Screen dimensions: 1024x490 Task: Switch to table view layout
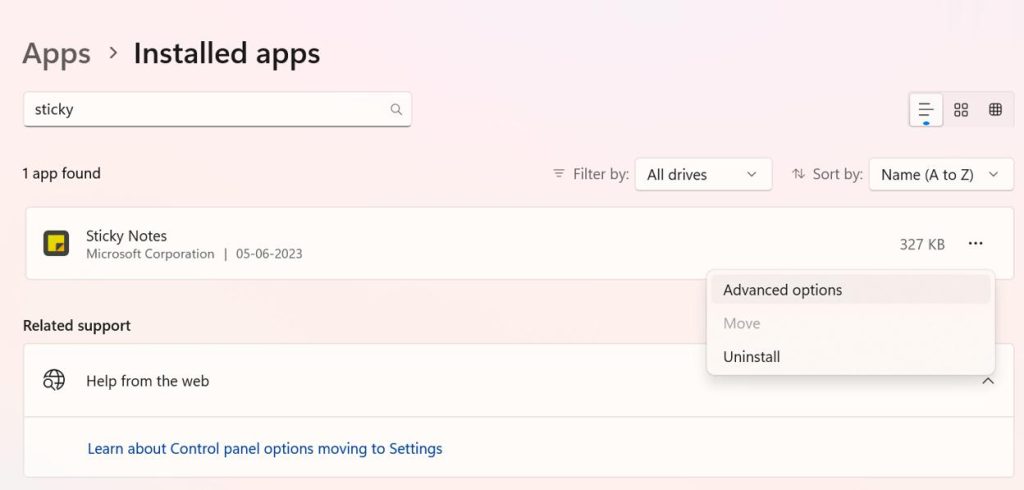pos(995,110)
